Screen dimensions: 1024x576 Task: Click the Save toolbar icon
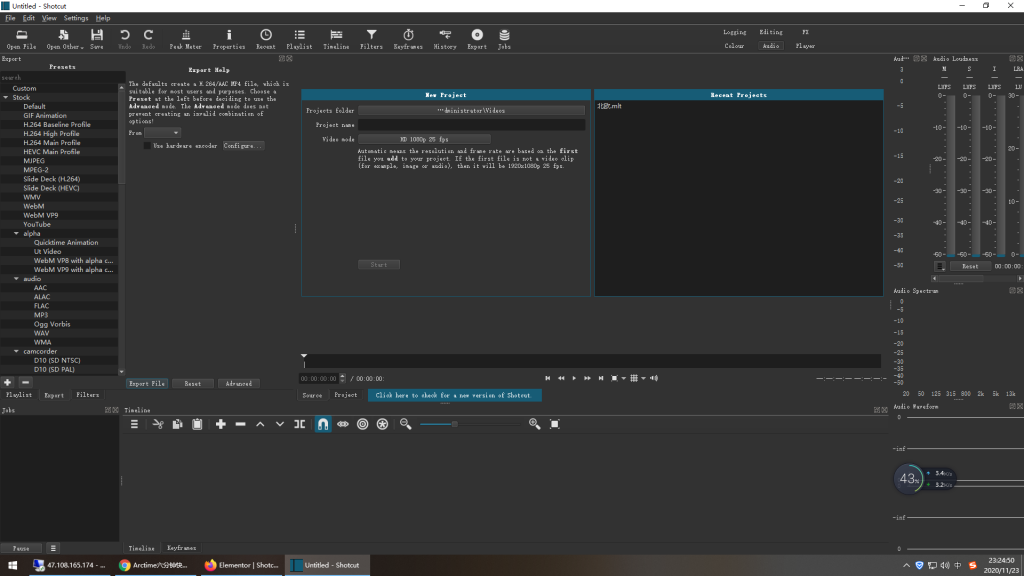click(97, 39)
